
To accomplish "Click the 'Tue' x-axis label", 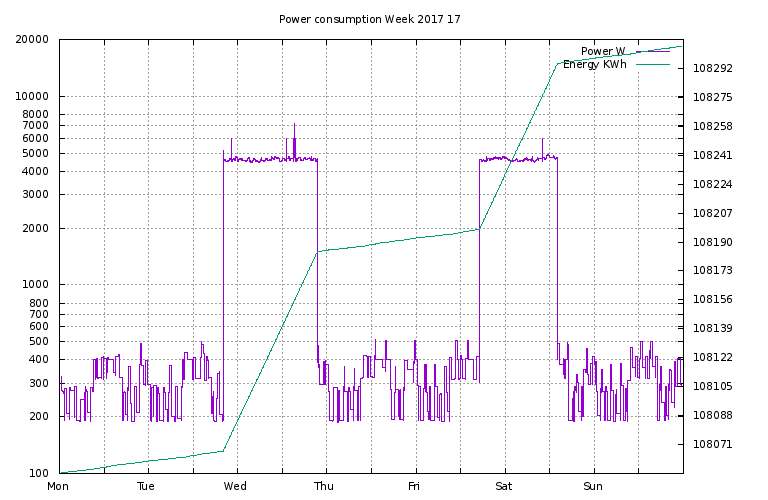I will [x=146, y=486].
